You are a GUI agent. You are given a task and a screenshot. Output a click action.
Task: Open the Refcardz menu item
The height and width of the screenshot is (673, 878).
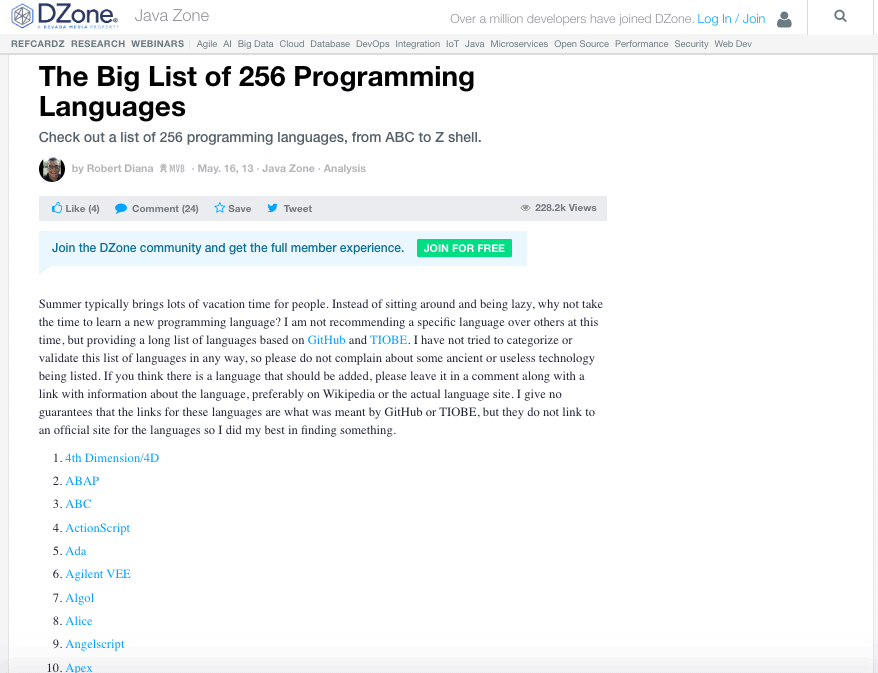coord(38,44)
